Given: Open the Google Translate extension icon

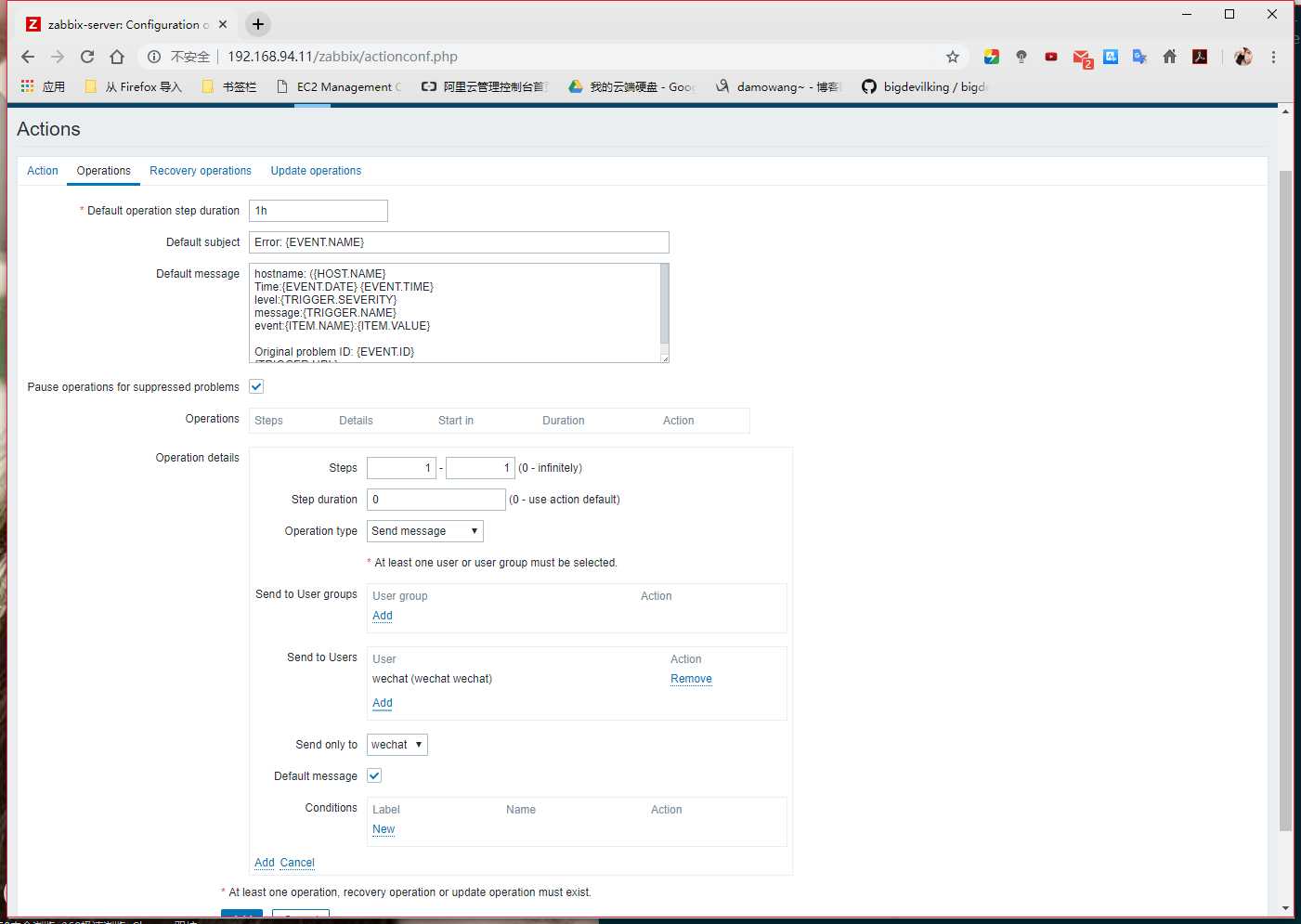Looking at the screenshot, I should pyautogui.click(x=1140, y=57).
